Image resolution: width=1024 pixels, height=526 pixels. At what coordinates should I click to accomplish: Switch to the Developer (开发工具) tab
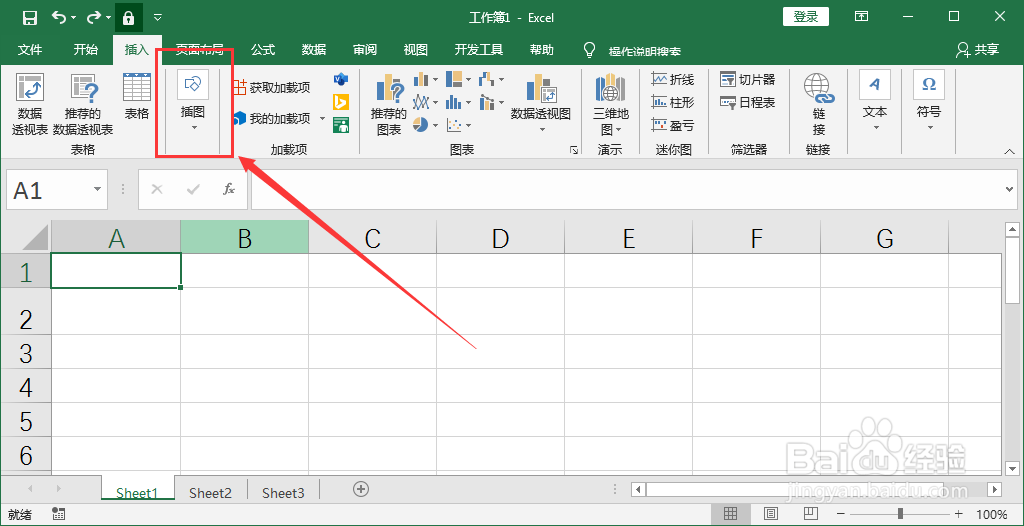click(479, 50)
